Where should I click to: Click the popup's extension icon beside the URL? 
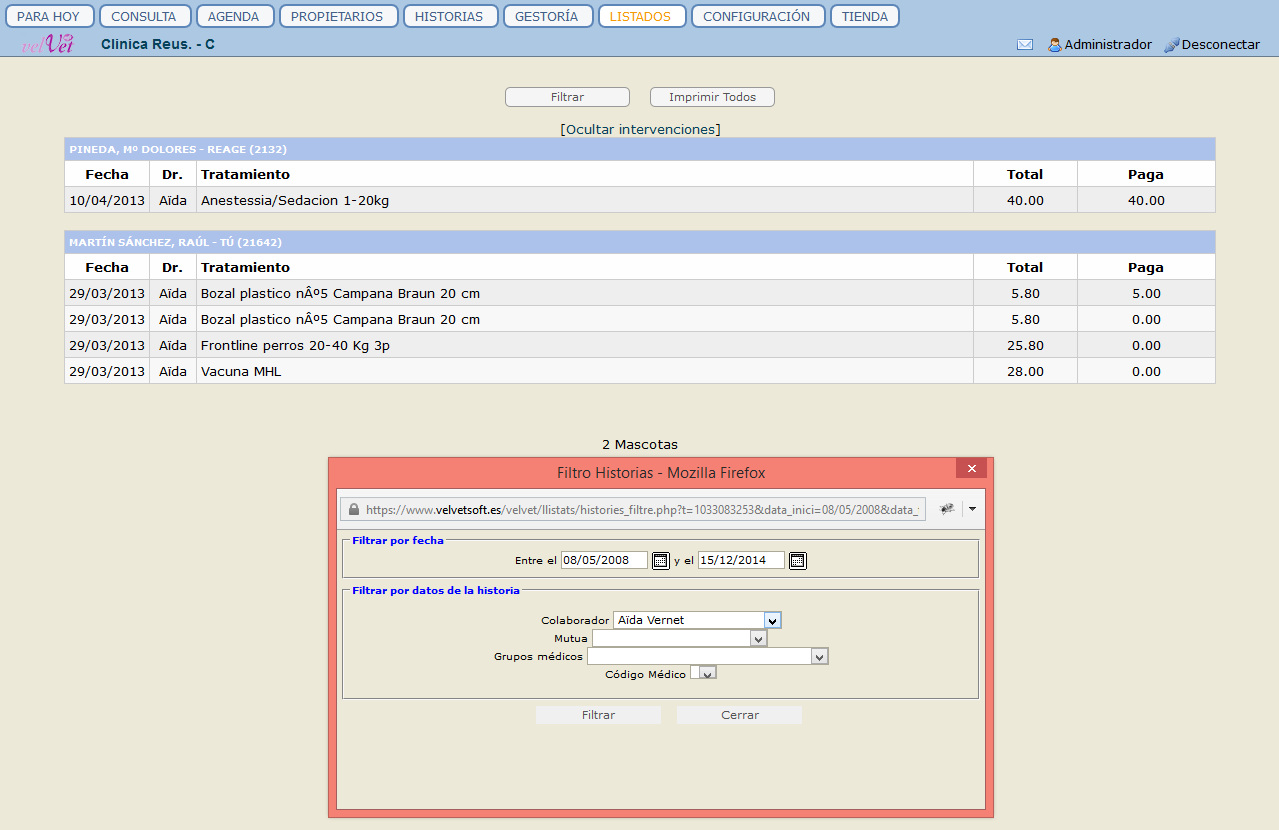946,509
